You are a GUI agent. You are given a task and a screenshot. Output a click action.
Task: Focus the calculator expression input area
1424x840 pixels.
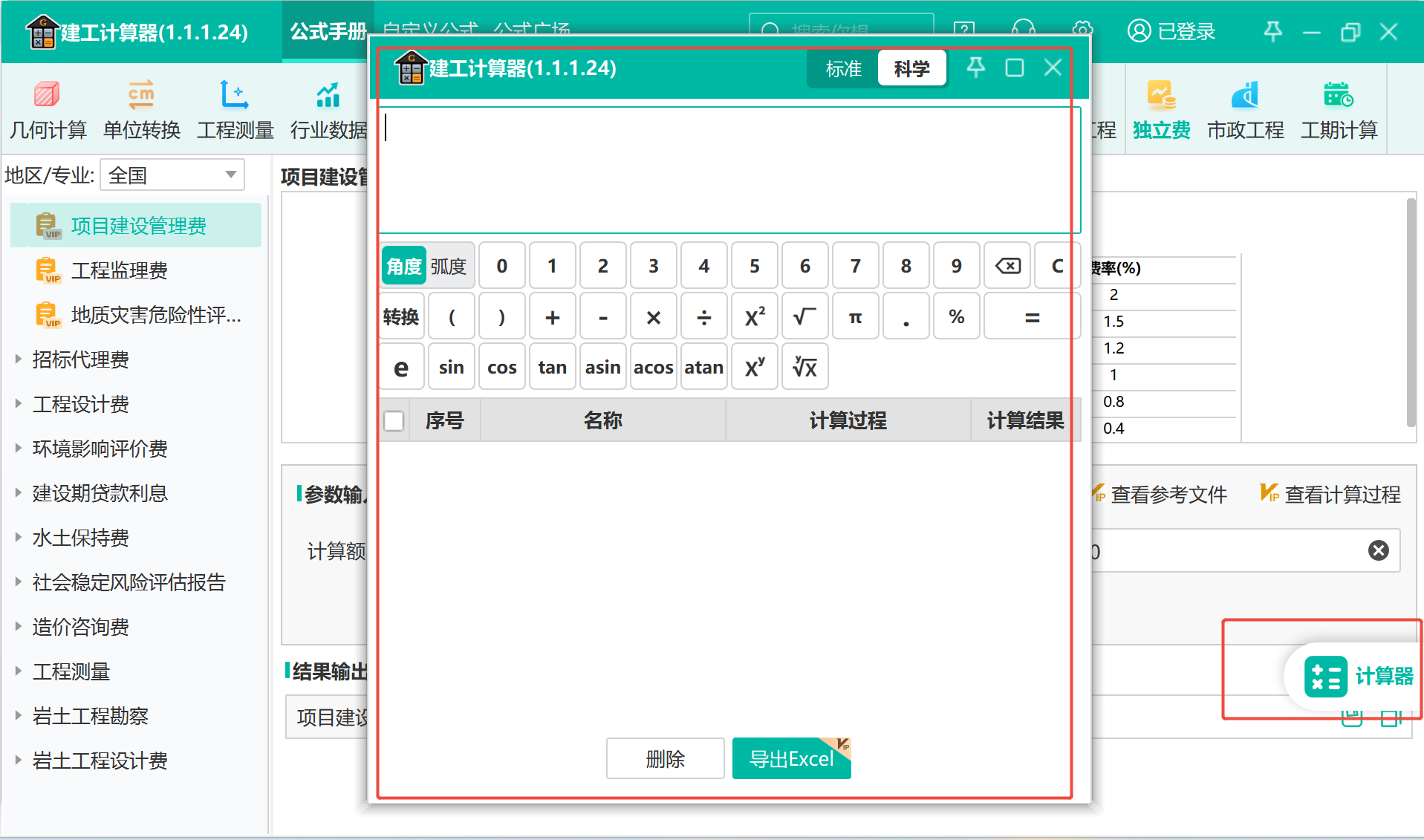click(x=729, y=170)
